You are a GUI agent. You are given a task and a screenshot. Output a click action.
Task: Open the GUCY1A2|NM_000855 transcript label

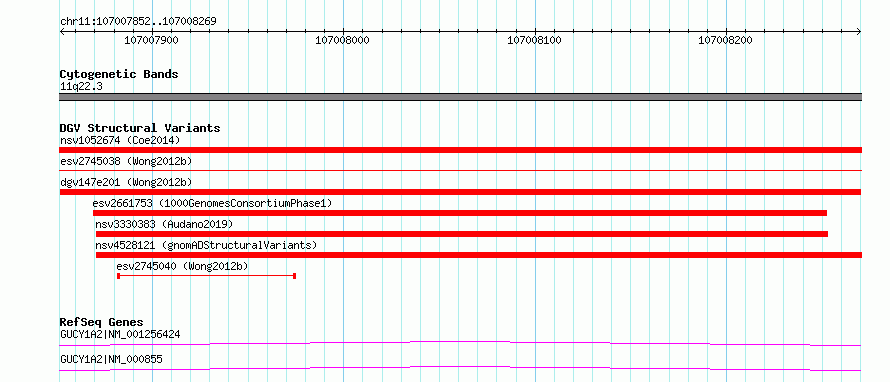click(x=112, y=359)
